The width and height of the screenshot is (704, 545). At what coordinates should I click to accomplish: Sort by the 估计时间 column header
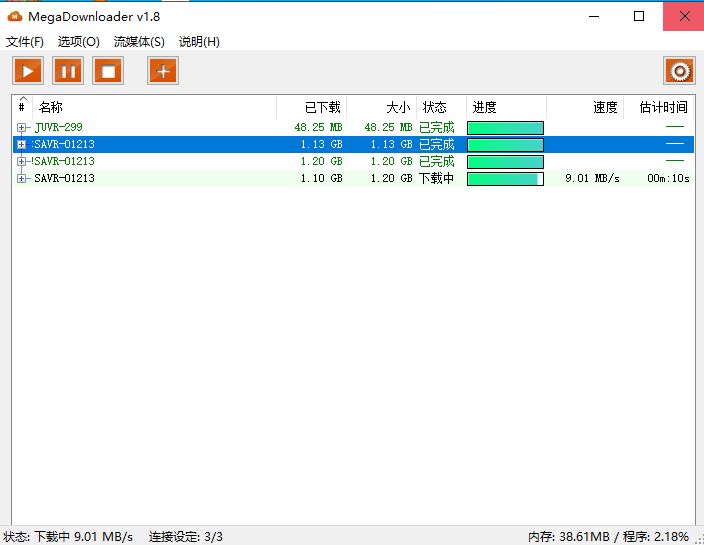(659, 107)
